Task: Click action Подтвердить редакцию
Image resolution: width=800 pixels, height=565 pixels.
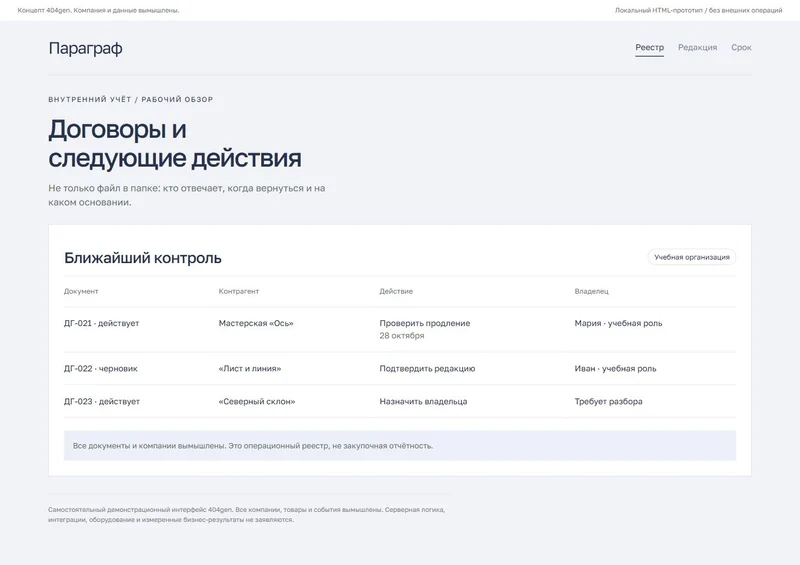Action: click(427, 369)
